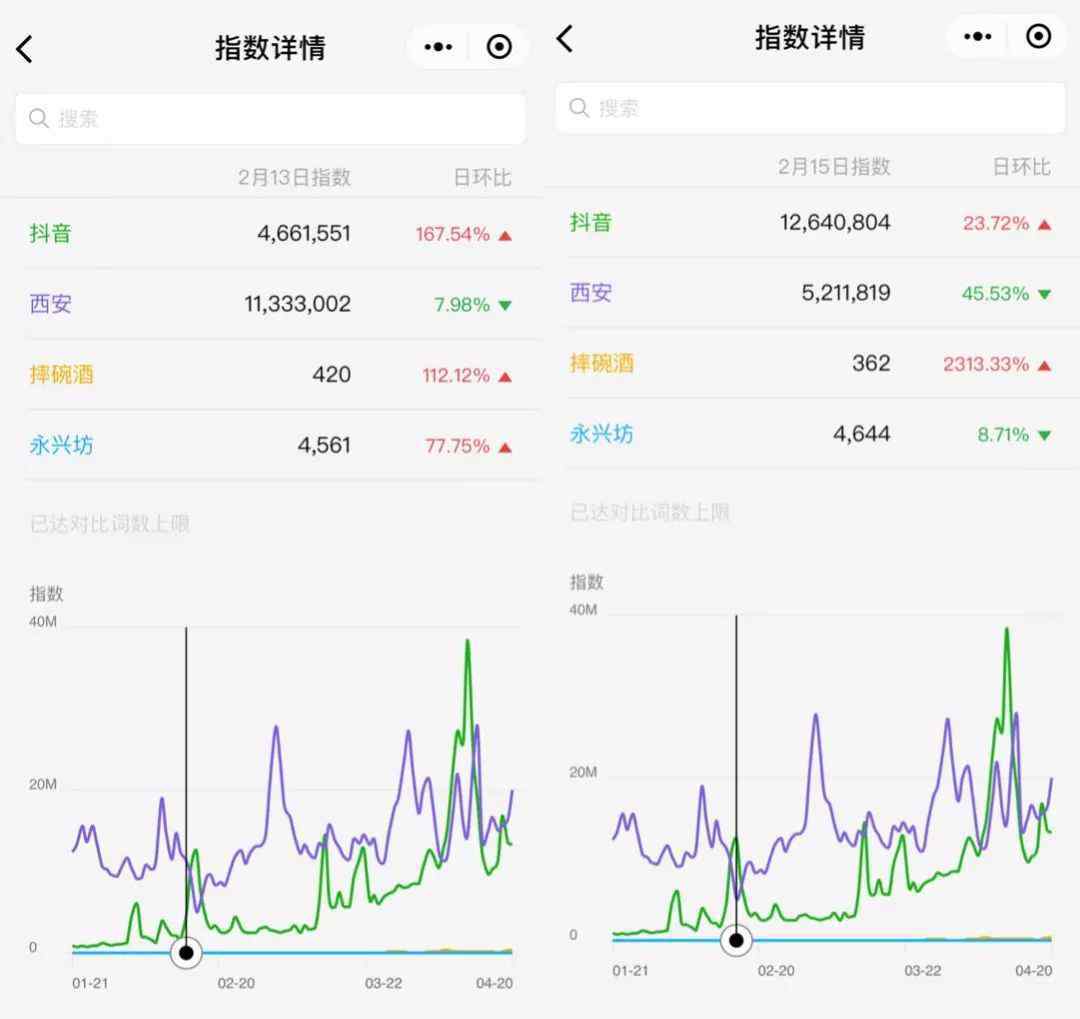Screen dimensions: 1080x1019
Task: Open more options menu in right panel
Action: (x=977, y=36)
